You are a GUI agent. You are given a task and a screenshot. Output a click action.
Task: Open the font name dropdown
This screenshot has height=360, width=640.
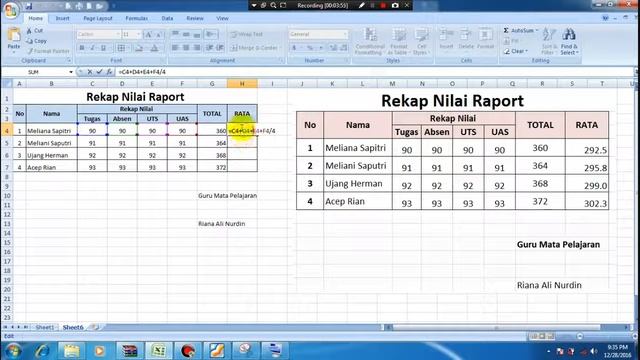(118, 34)
